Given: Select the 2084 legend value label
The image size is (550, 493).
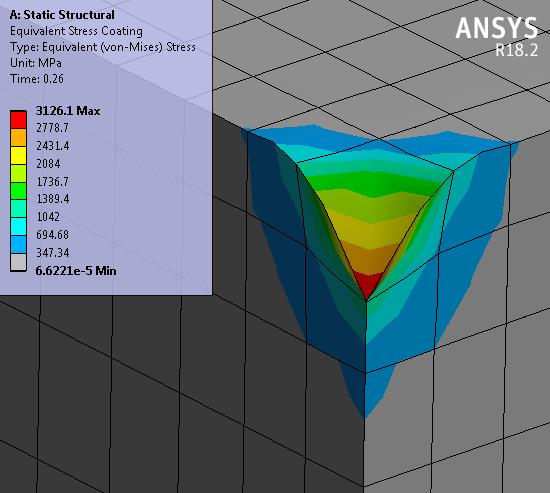Looking at the screenshot, I should click(x=48, y=164).
